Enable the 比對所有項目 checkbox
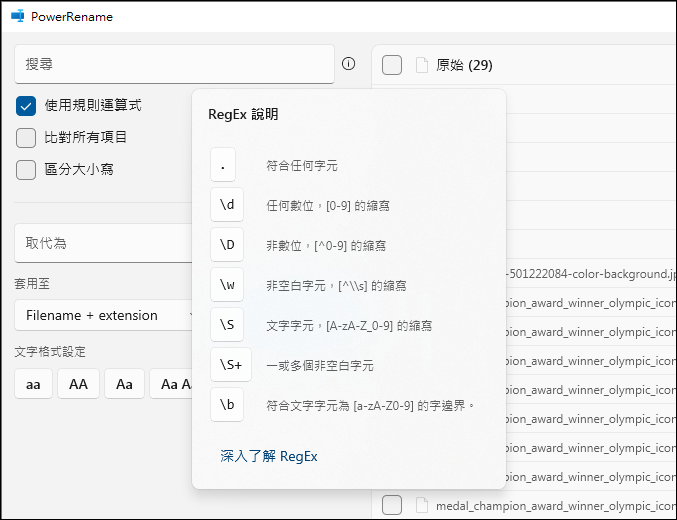The image size is (677, 520). click(26, 138)
